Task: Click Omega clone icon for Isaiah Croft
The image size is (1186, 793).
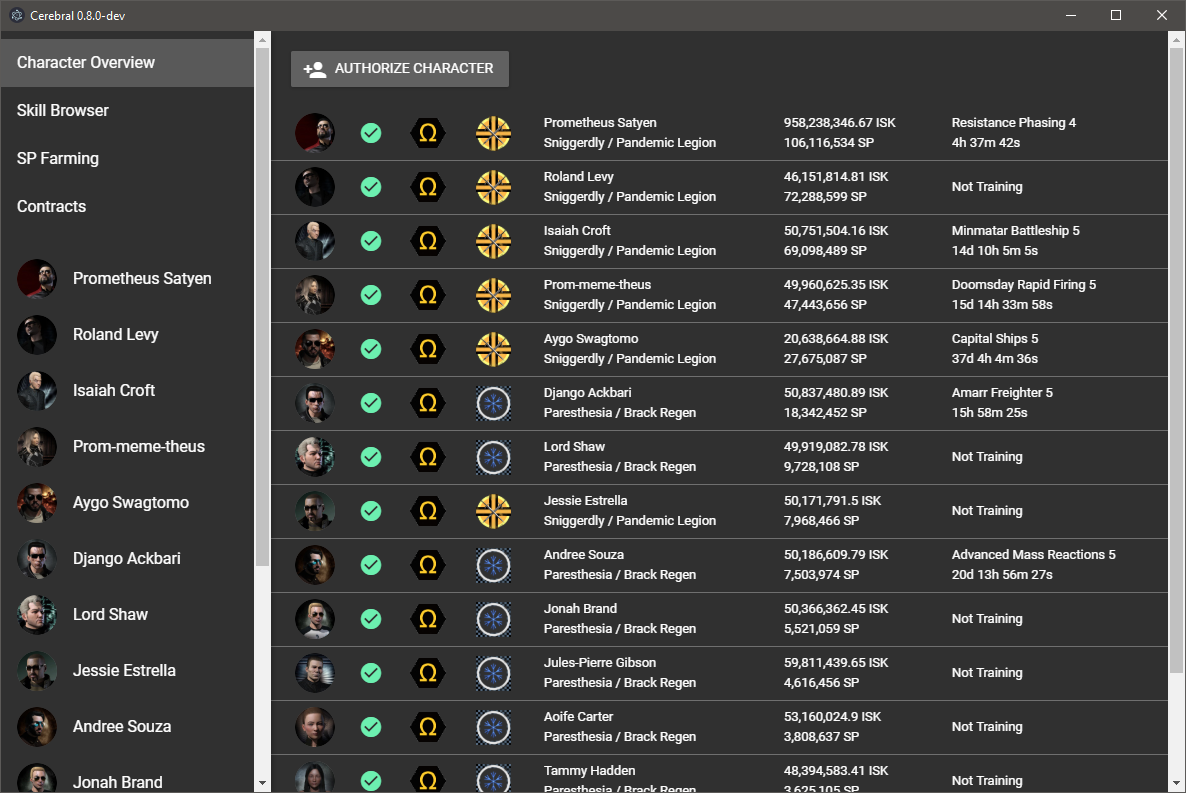Action: [427, 241]
